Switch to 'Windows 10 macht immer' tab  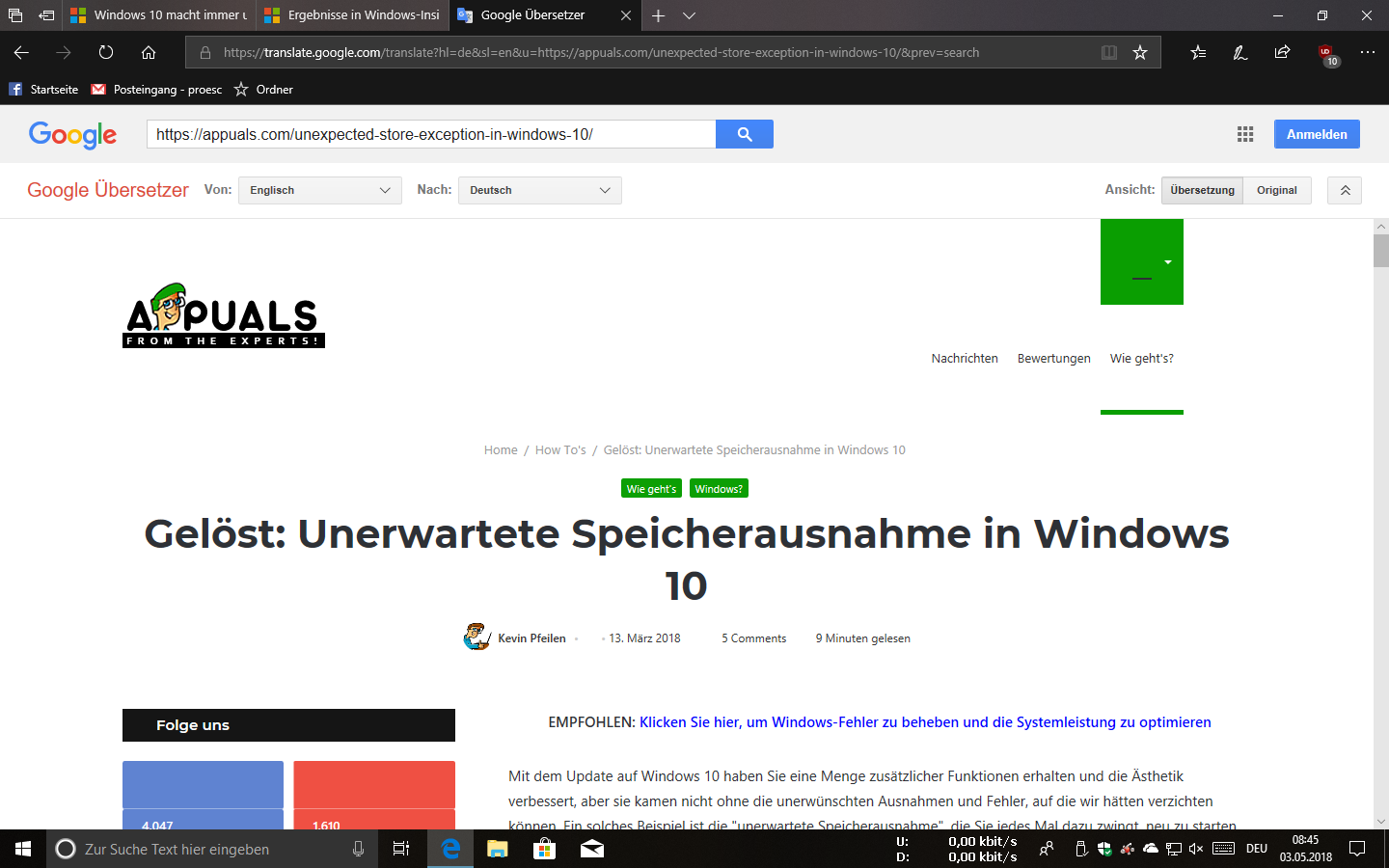pos(159,15)
